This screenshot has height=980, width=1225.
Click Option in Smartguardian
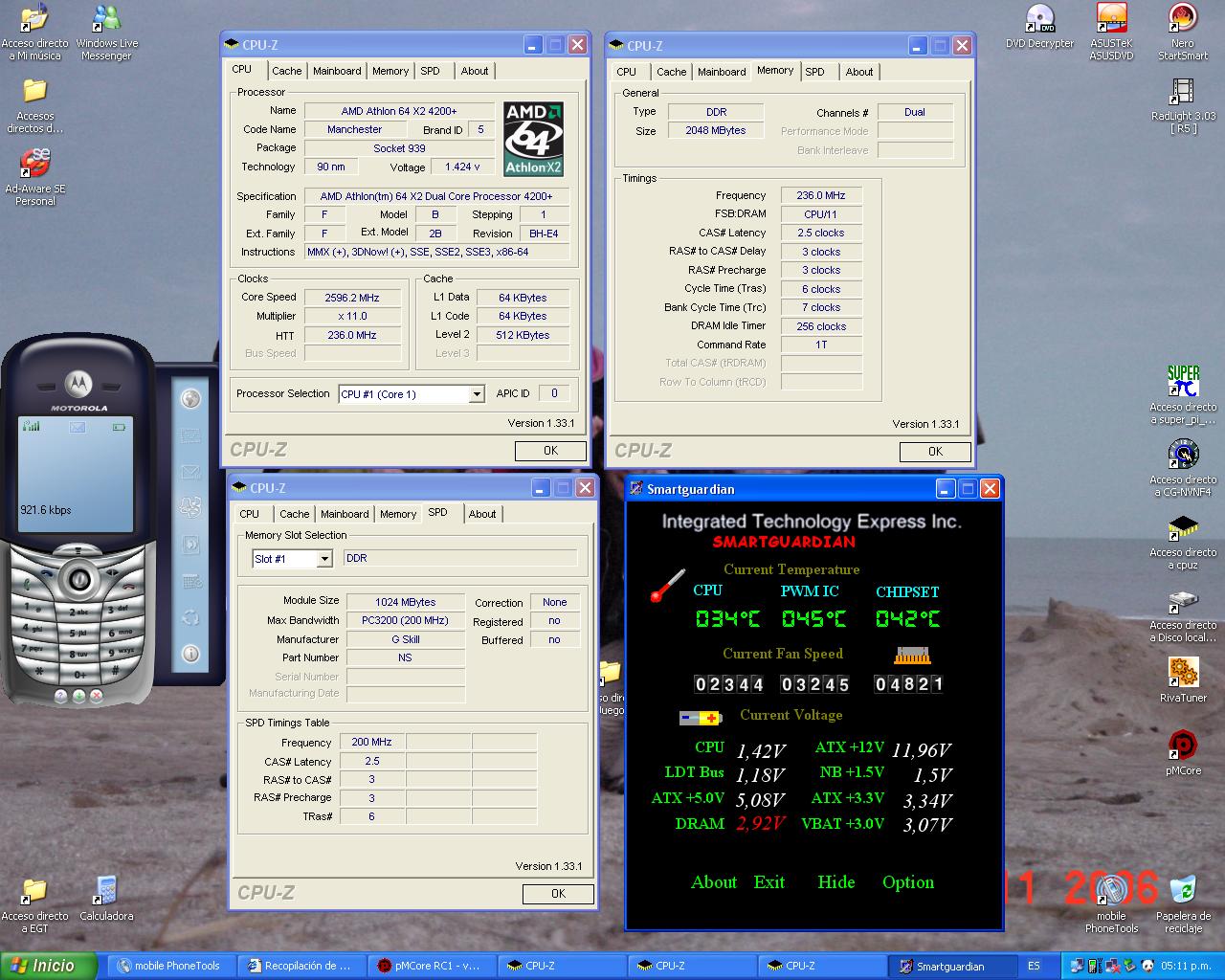[907, 882]
